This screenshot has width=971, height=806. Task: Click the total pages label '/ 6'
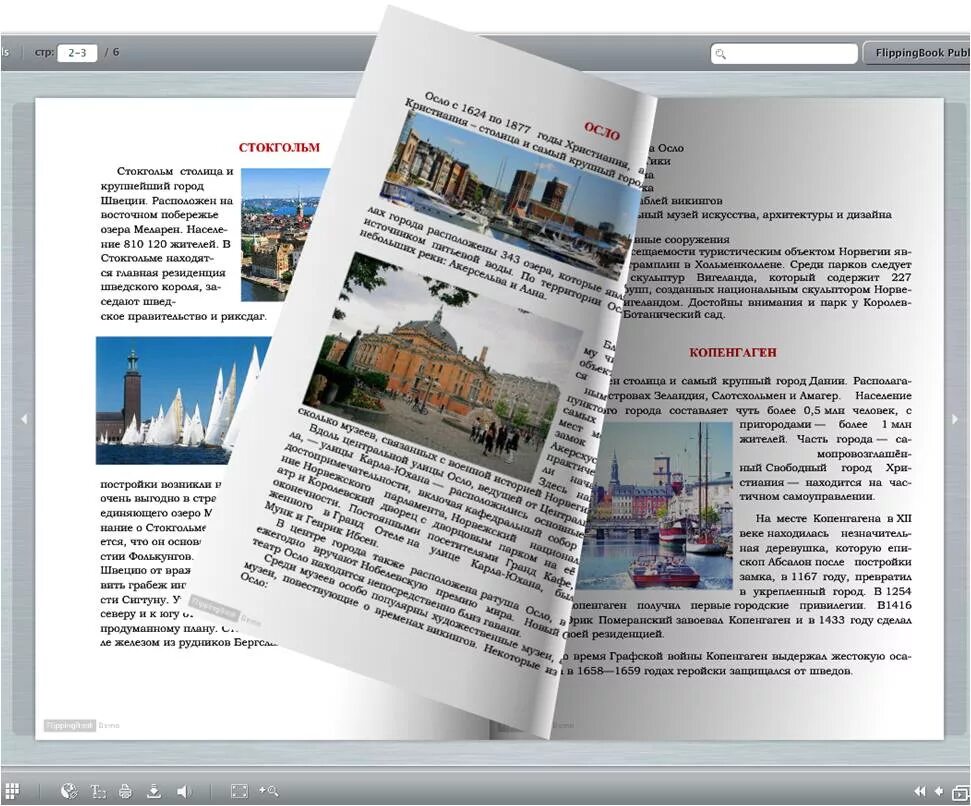click(112, 52)
